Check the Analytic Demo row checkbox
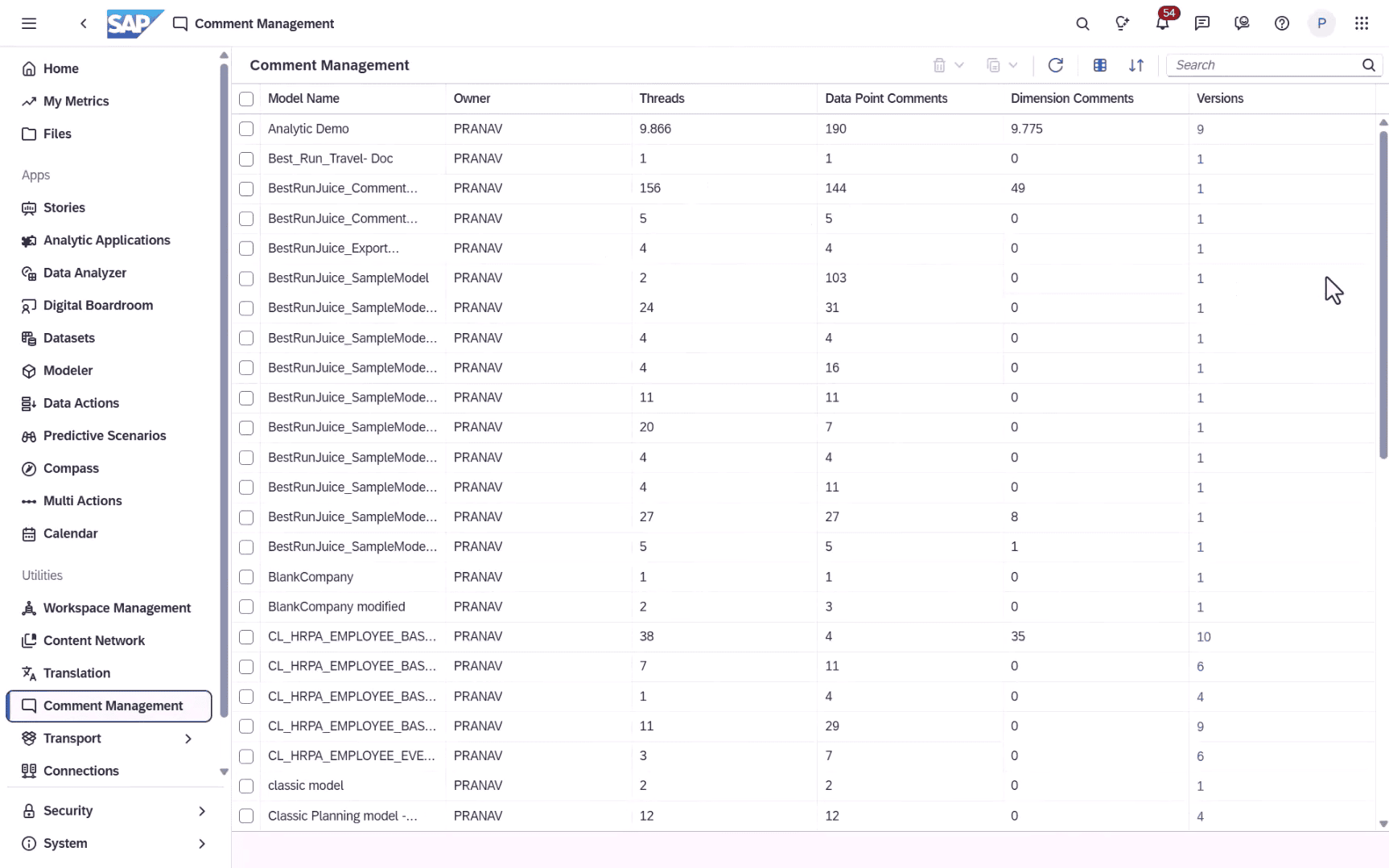The width and height of the screenshot is (1389, 868). click(246, 129)
